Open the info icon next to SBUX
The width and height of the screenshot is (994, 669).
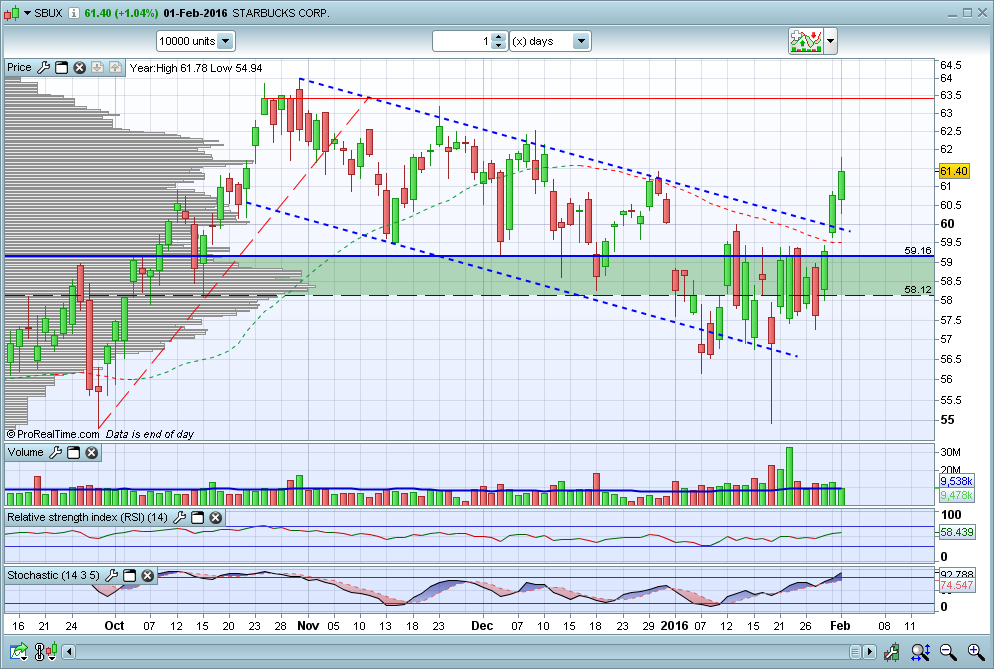[74, 13]
